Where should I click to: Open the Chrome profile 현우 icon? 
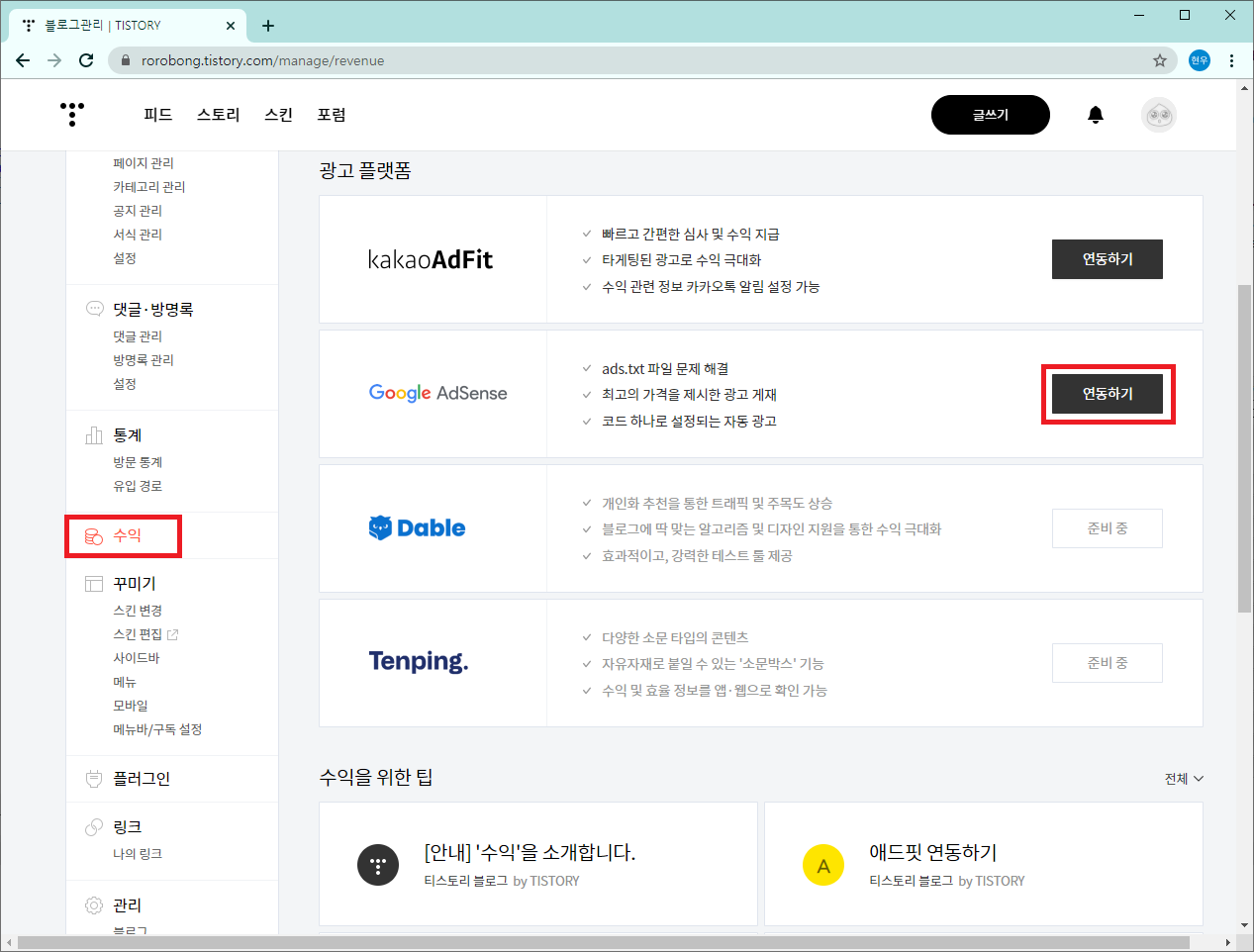[x=1200, y=60]
